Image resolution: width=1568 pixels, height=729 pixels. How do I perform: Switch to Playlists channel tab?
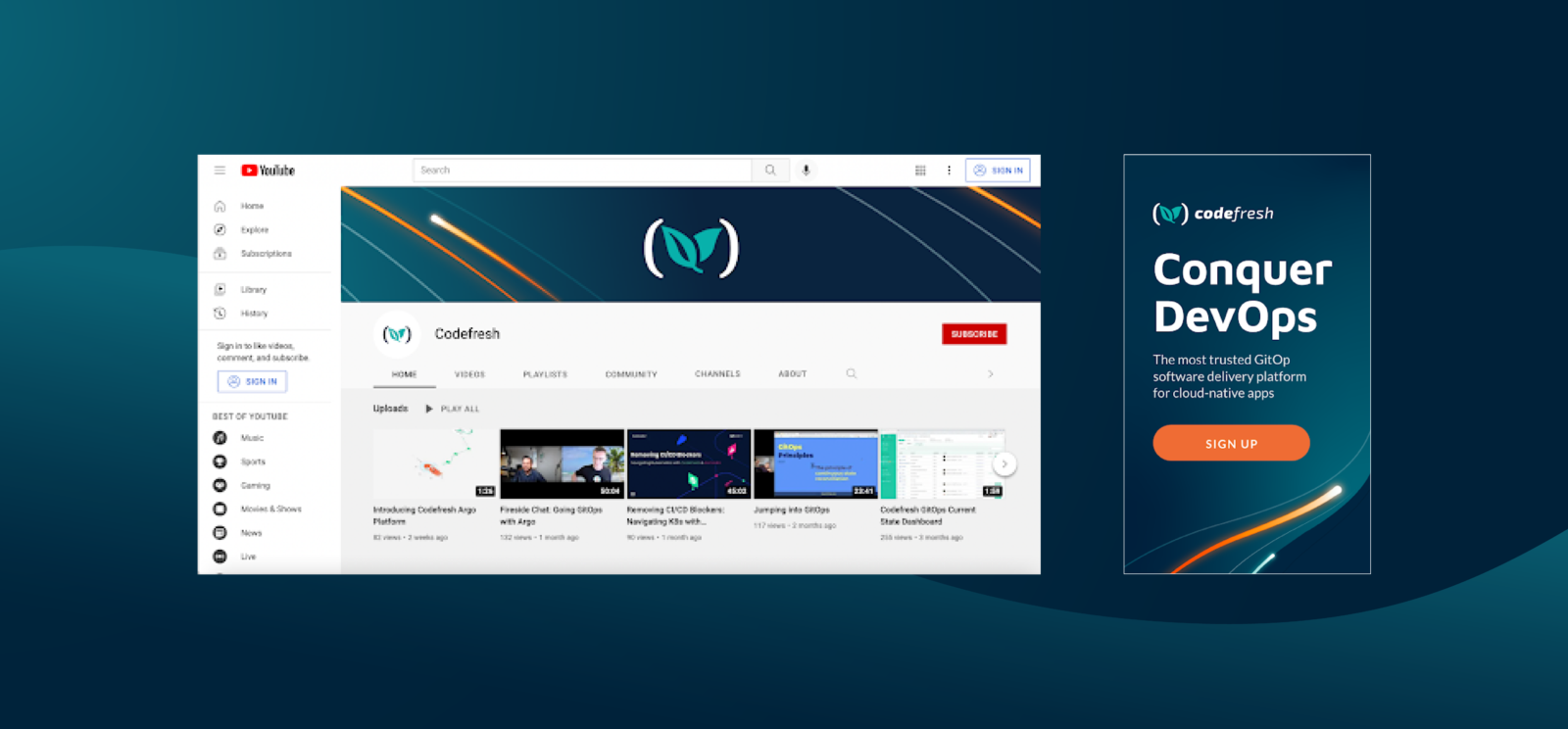tap(546, 374)
